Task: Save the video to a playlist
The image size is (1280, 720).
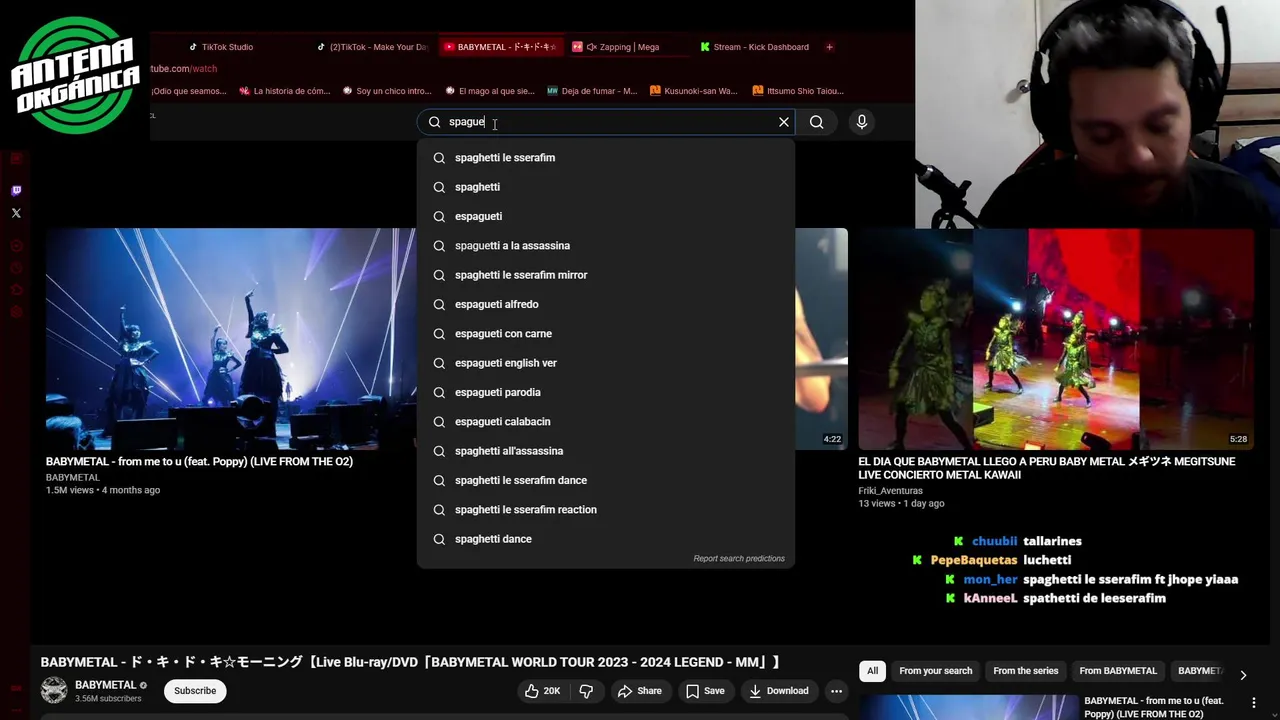Action: tap(705, 691)
